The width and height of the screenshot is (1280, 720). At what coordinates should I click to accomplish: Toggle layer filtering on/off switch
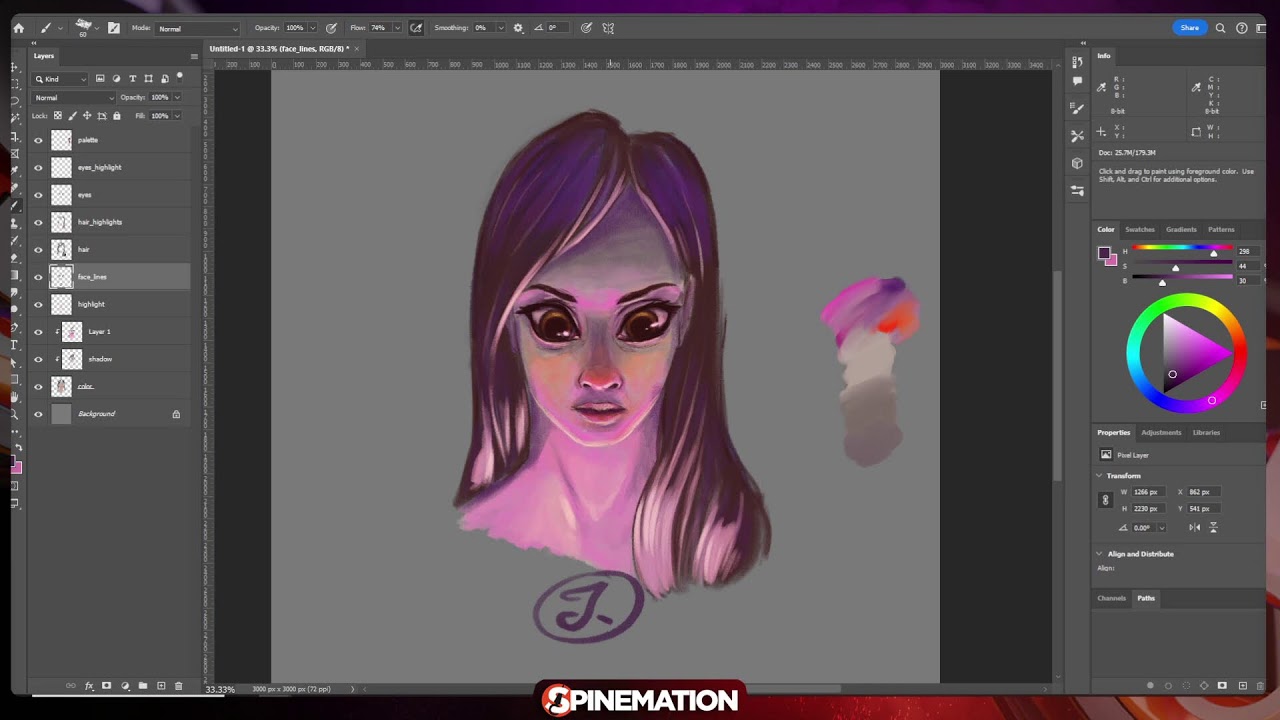[180, 76]
